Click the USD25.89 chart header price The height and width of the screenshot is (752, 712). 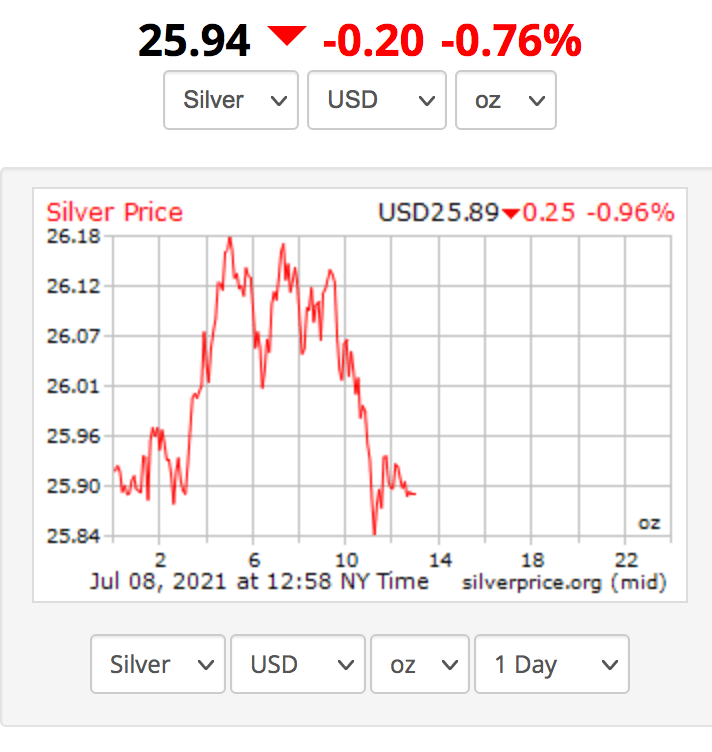coord(438,212)
